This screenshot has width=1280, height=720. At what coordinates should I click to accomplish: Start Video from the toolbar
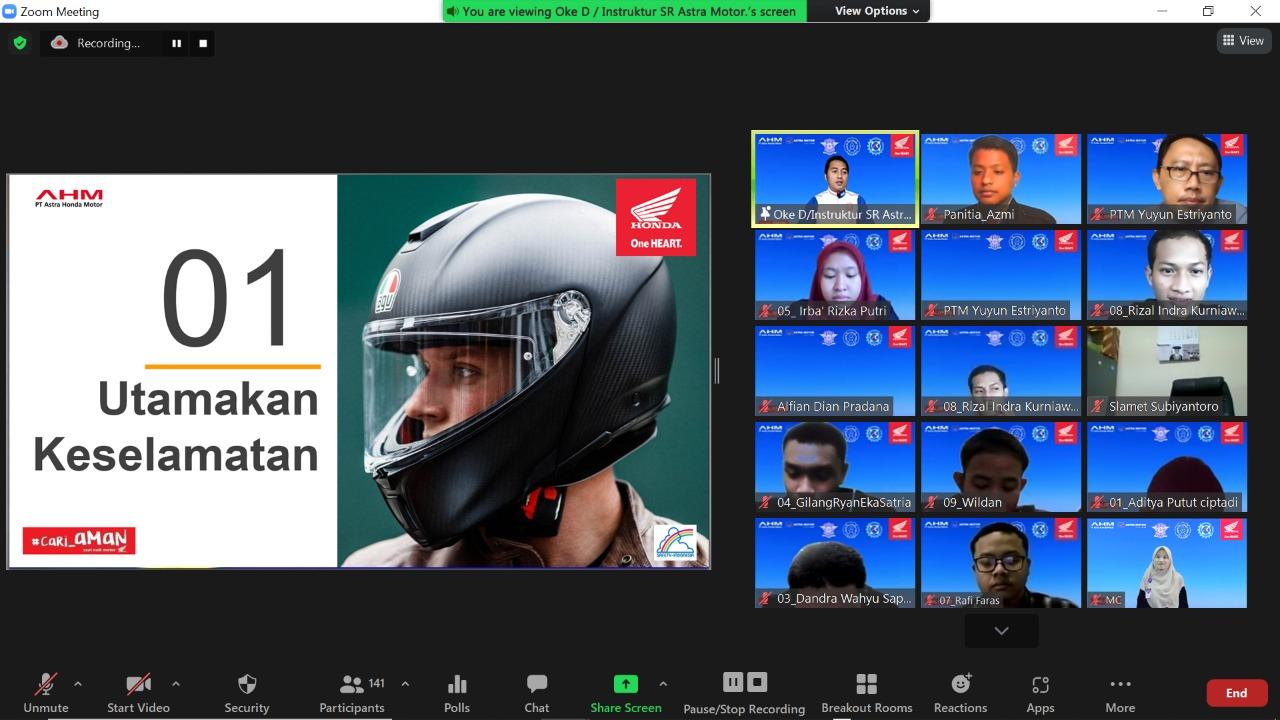coord(138,692)
